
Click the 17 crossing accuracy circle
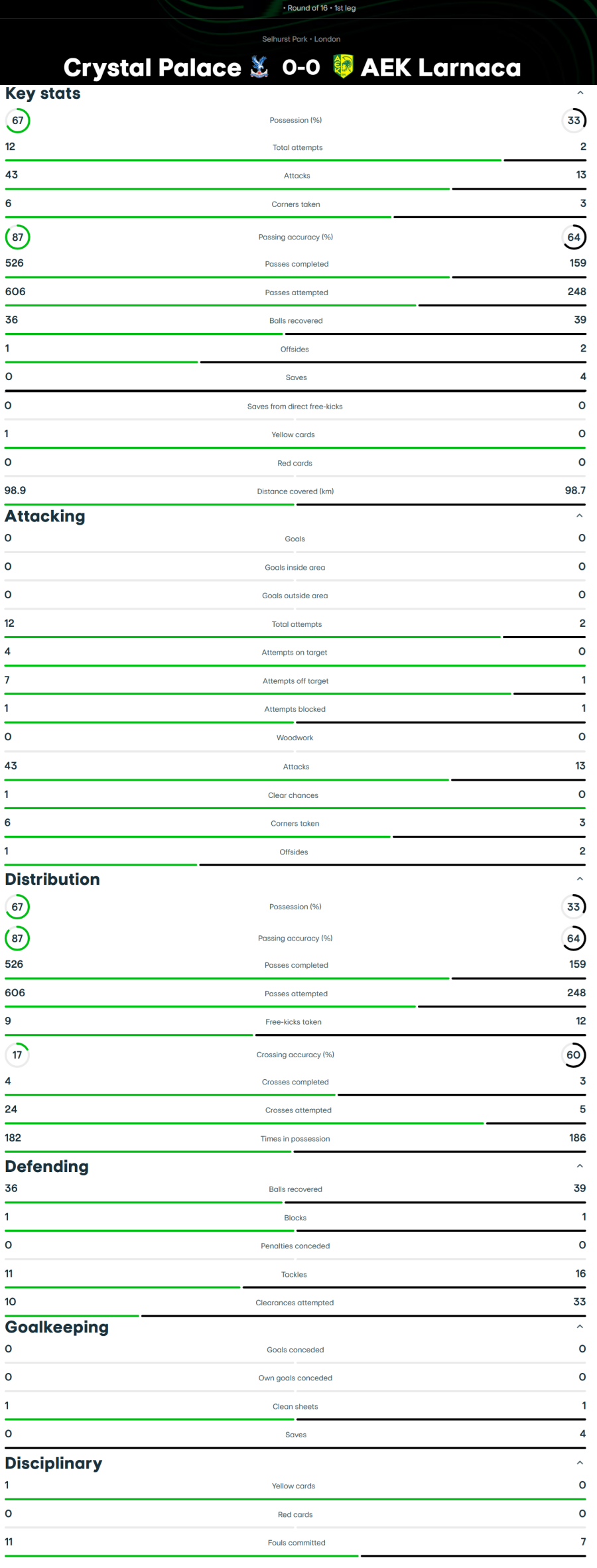click(x=17, y=1055)
